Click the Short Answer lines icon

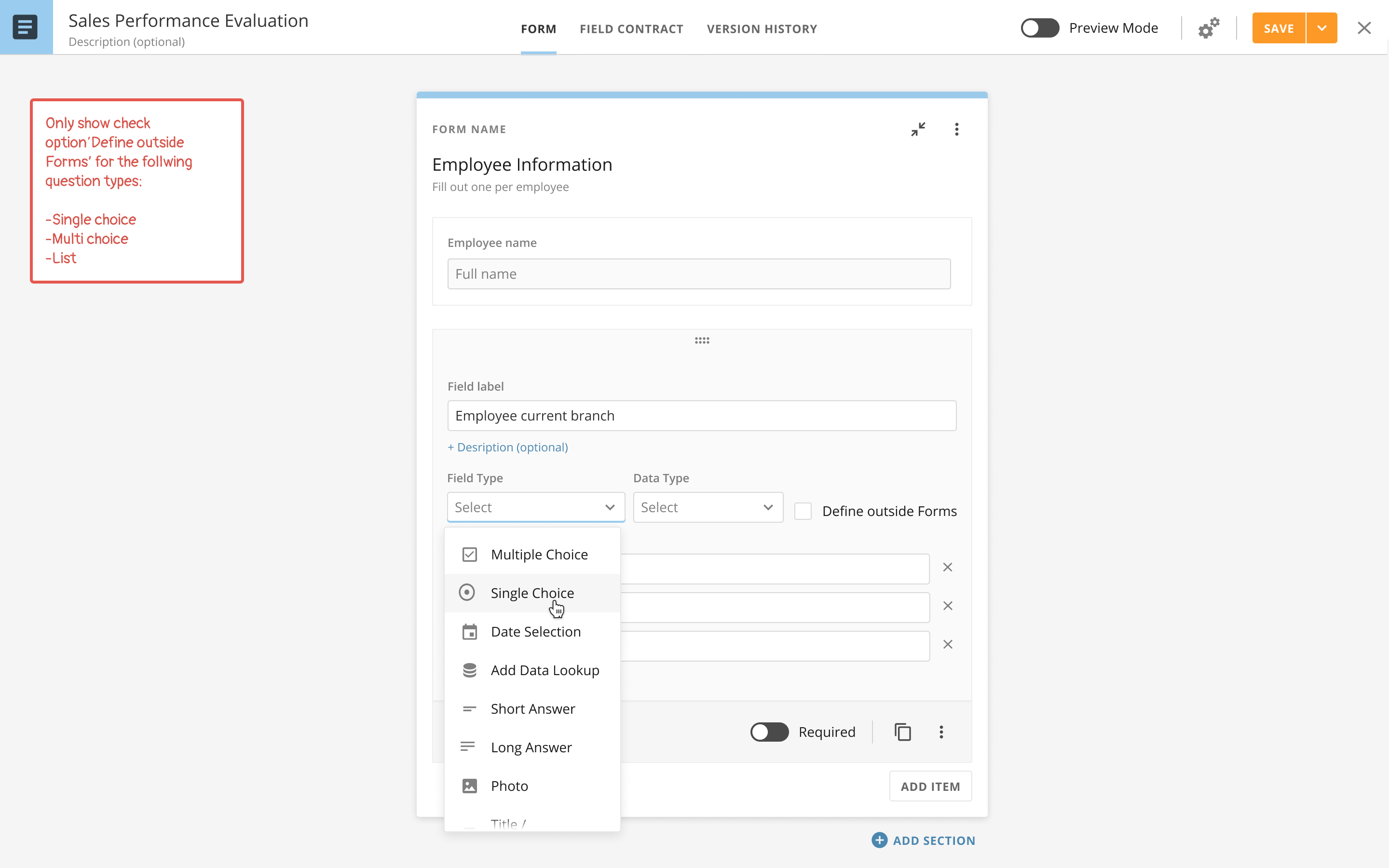click(x=469, y=709)
